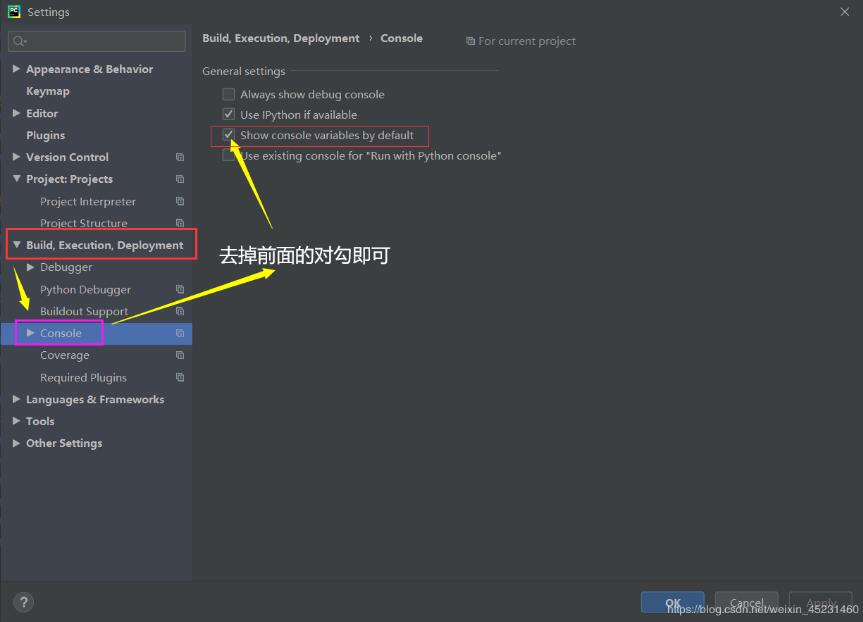Expand Languages & Frameworks arrow
The width and height of the screenshot is (863, 622).
coord(17,399)
